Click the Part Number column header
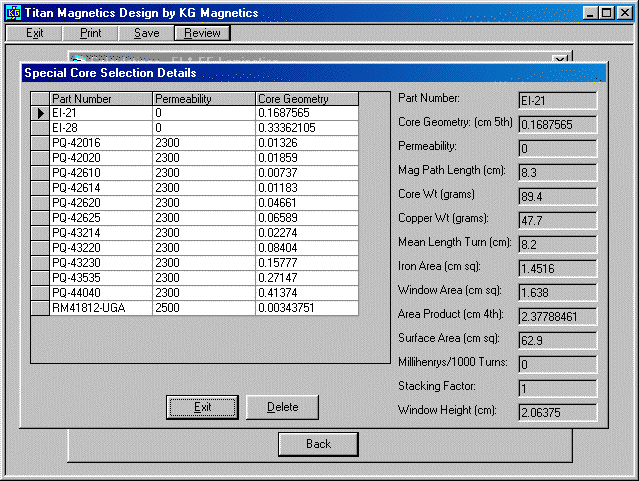The height and width of the screenshot is (481, 639). coord(101,99)
